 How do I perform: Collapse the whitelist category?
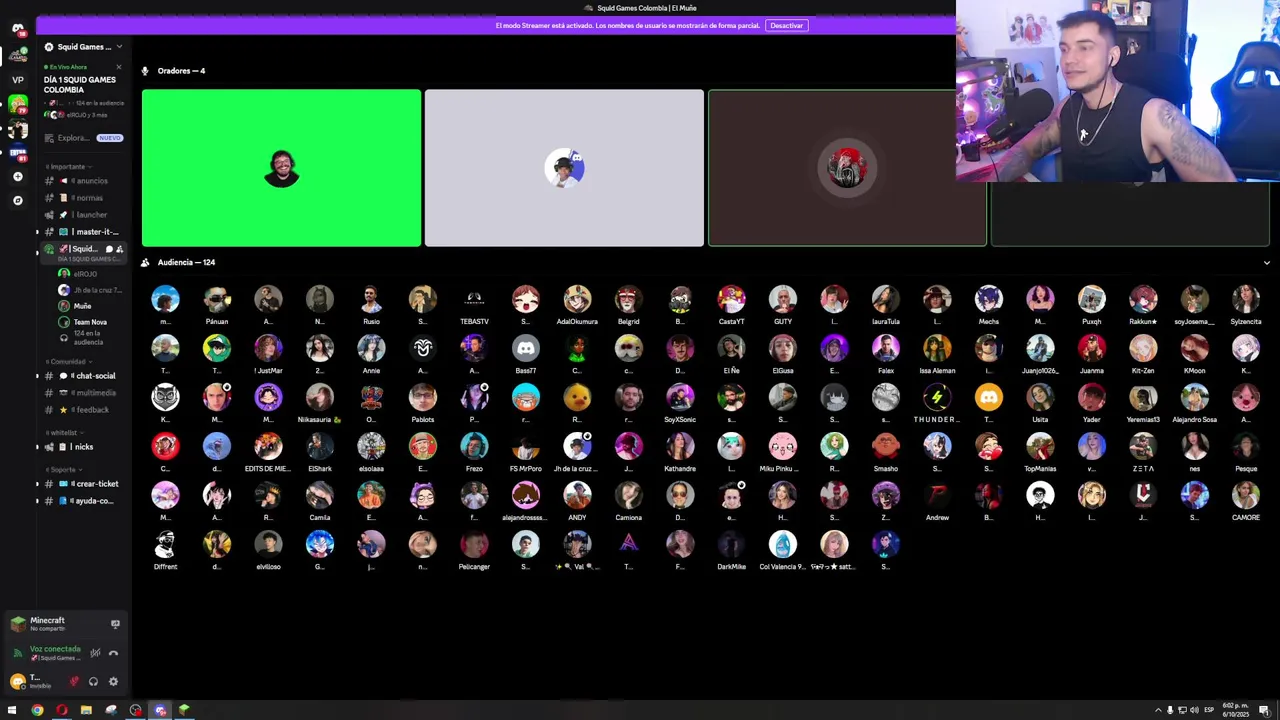(x=63, y=432)
